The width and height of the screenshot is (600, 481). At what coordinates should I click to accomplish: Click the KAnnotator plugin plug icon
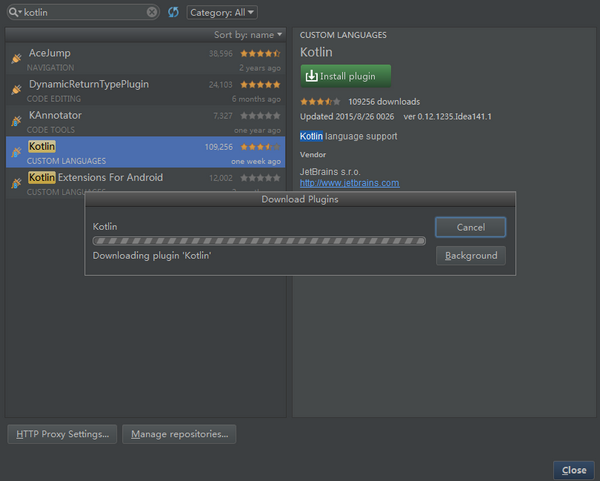point(16,121)
